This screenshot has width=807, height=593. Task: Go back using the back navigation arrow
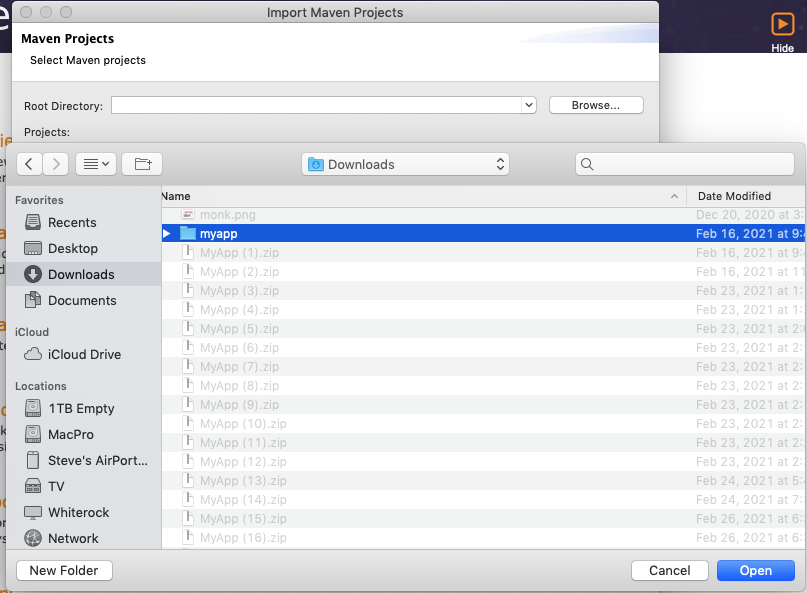pos(29,163)
